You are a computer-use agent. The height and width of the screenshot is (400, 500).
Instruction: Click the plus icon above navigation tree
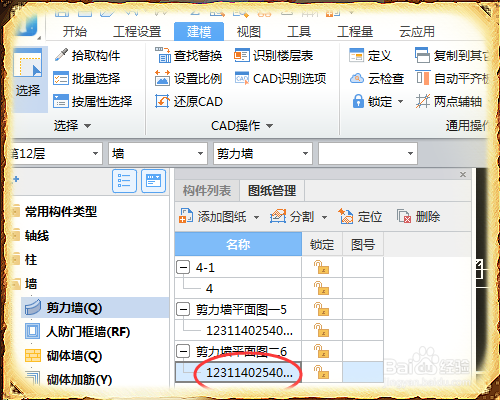click(x=16, y=179)
